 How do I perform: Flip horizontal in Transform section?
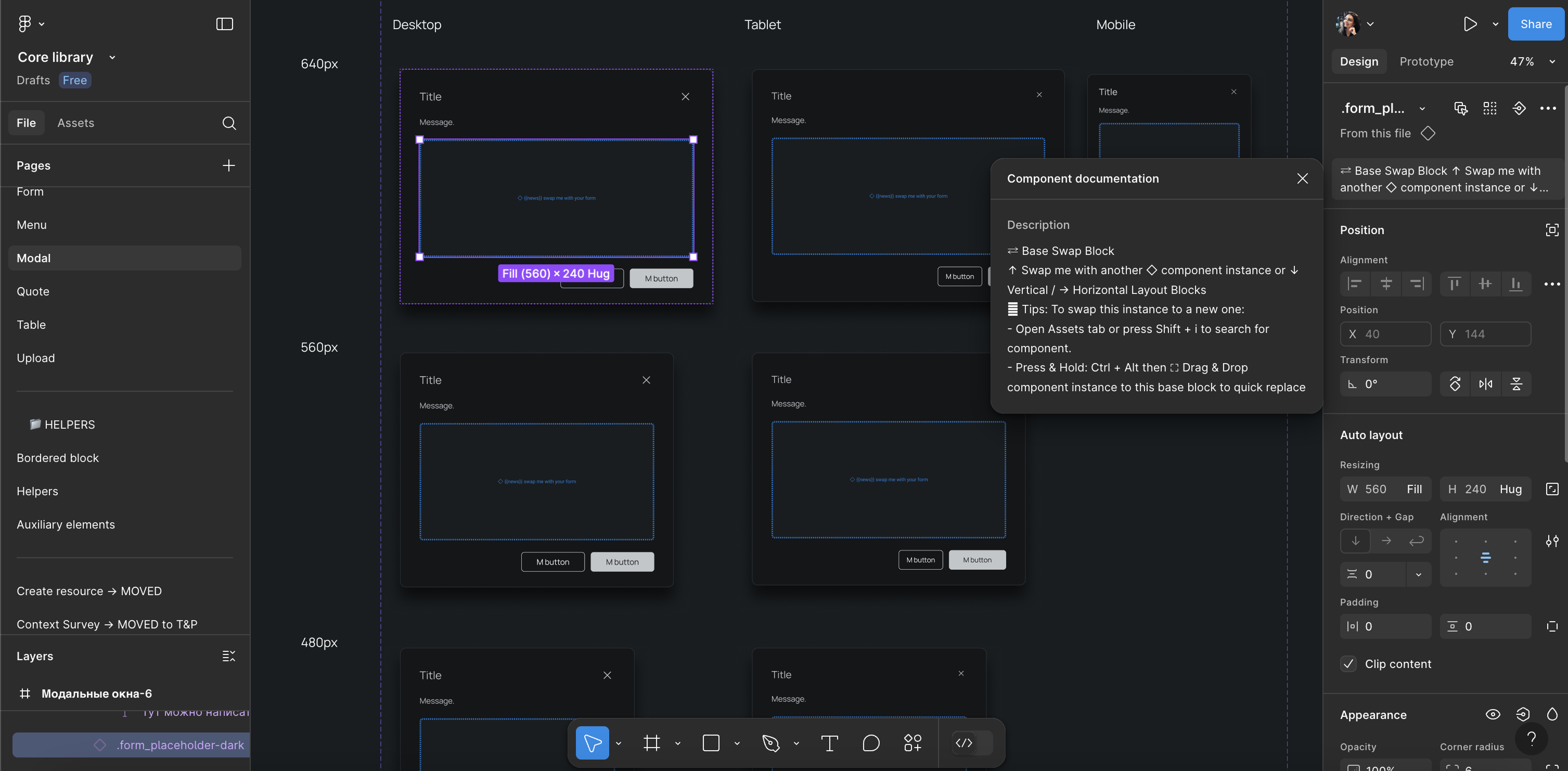[x=1485, y=384]
